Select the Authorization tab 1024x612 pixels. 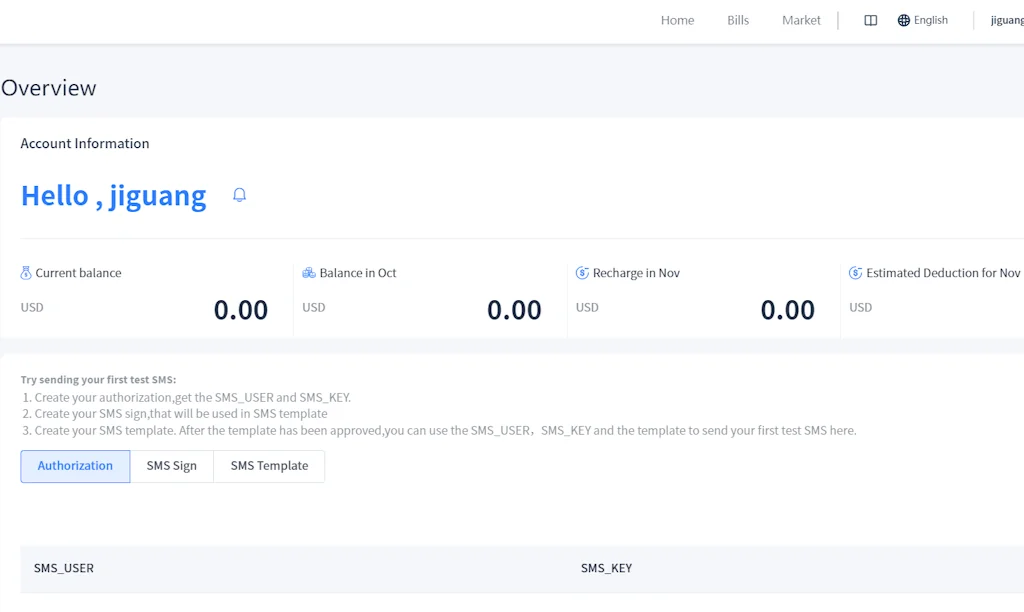75,466
